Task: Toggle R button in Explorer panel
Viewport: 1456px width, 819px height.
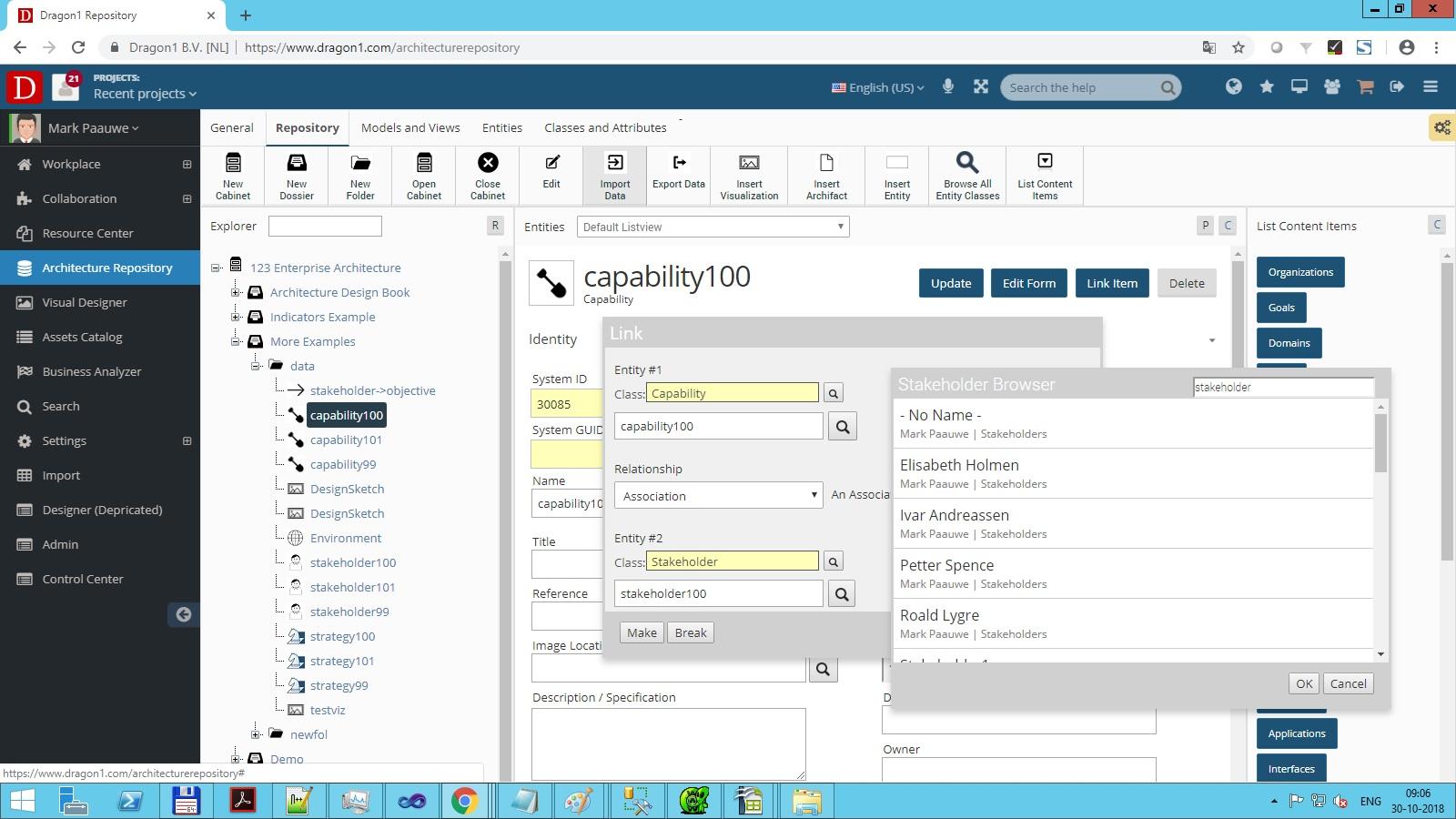Action: coord(495,226)
